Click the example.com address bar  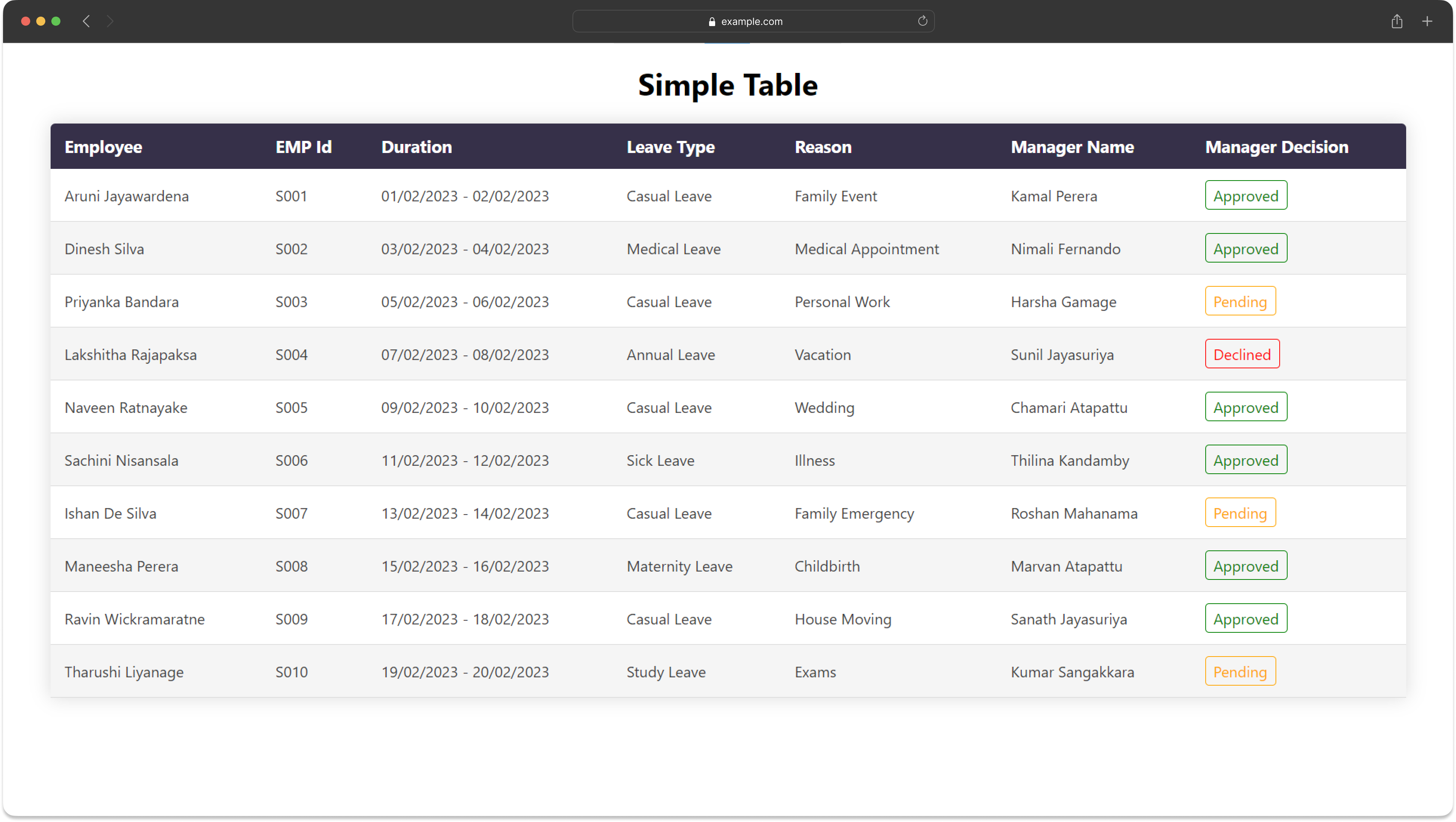(x=752, y=22)
